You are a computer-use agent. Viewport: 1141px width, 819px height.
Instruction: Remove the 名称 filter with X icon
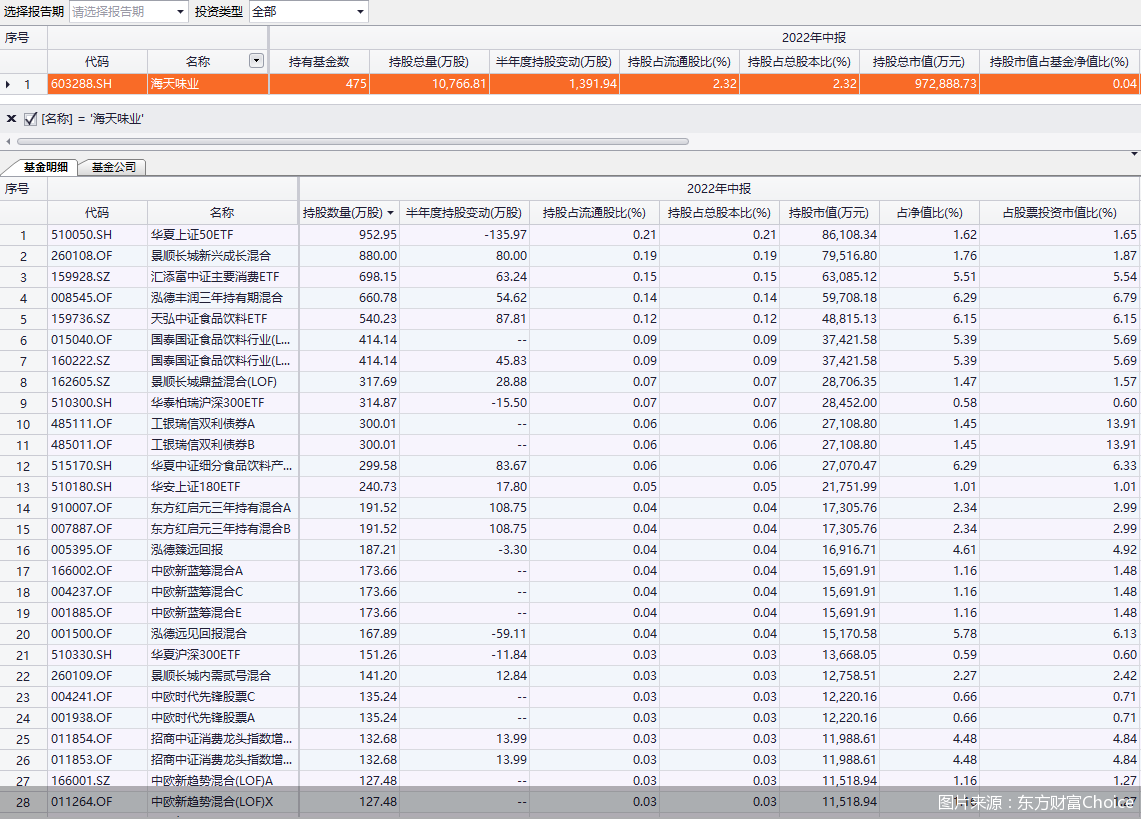click(x=11, y=119)
